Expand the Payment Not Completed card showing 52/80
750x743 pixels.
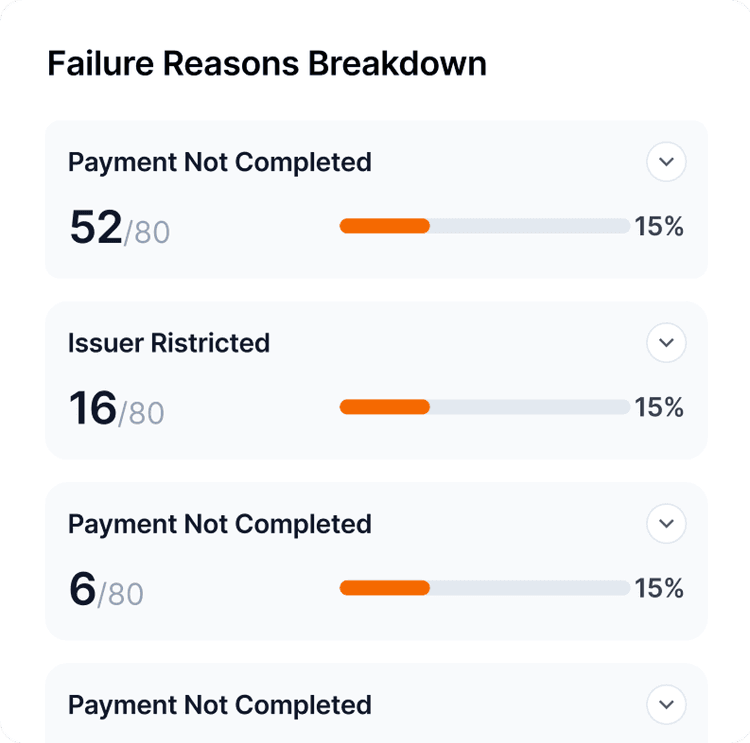pos(666,162)
